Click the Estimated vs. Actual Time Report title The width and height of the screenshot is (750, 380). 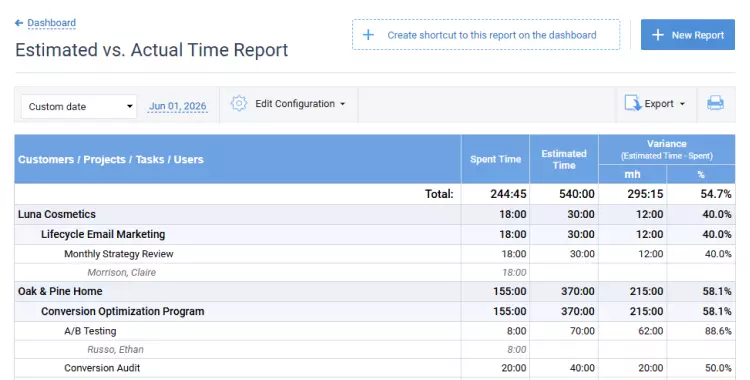point(152,50)
